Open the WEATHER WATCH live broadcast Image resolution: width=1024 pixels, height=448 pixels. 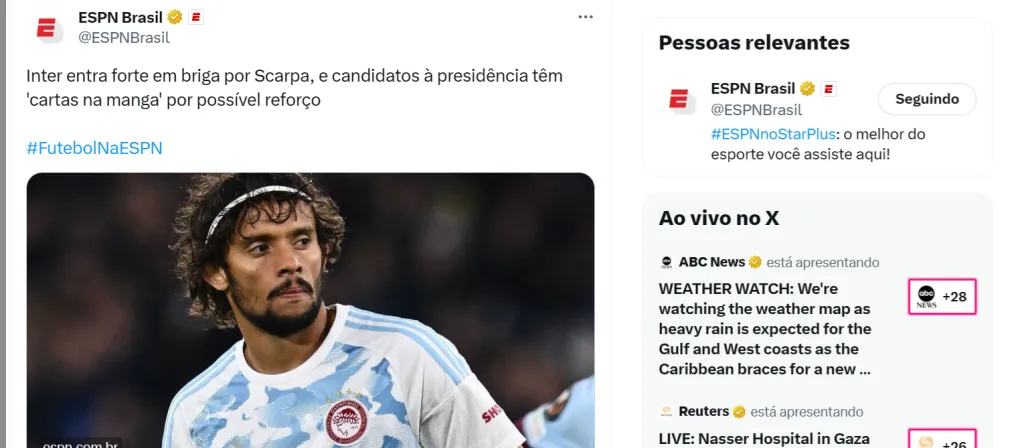(765, 328)
